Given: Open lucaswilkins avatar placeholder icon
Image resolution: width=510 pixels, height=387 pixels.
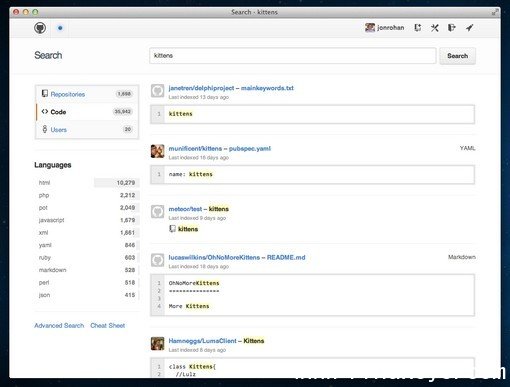Looking at the screenshot, I should pyautogui.click(x=157, y=260).
